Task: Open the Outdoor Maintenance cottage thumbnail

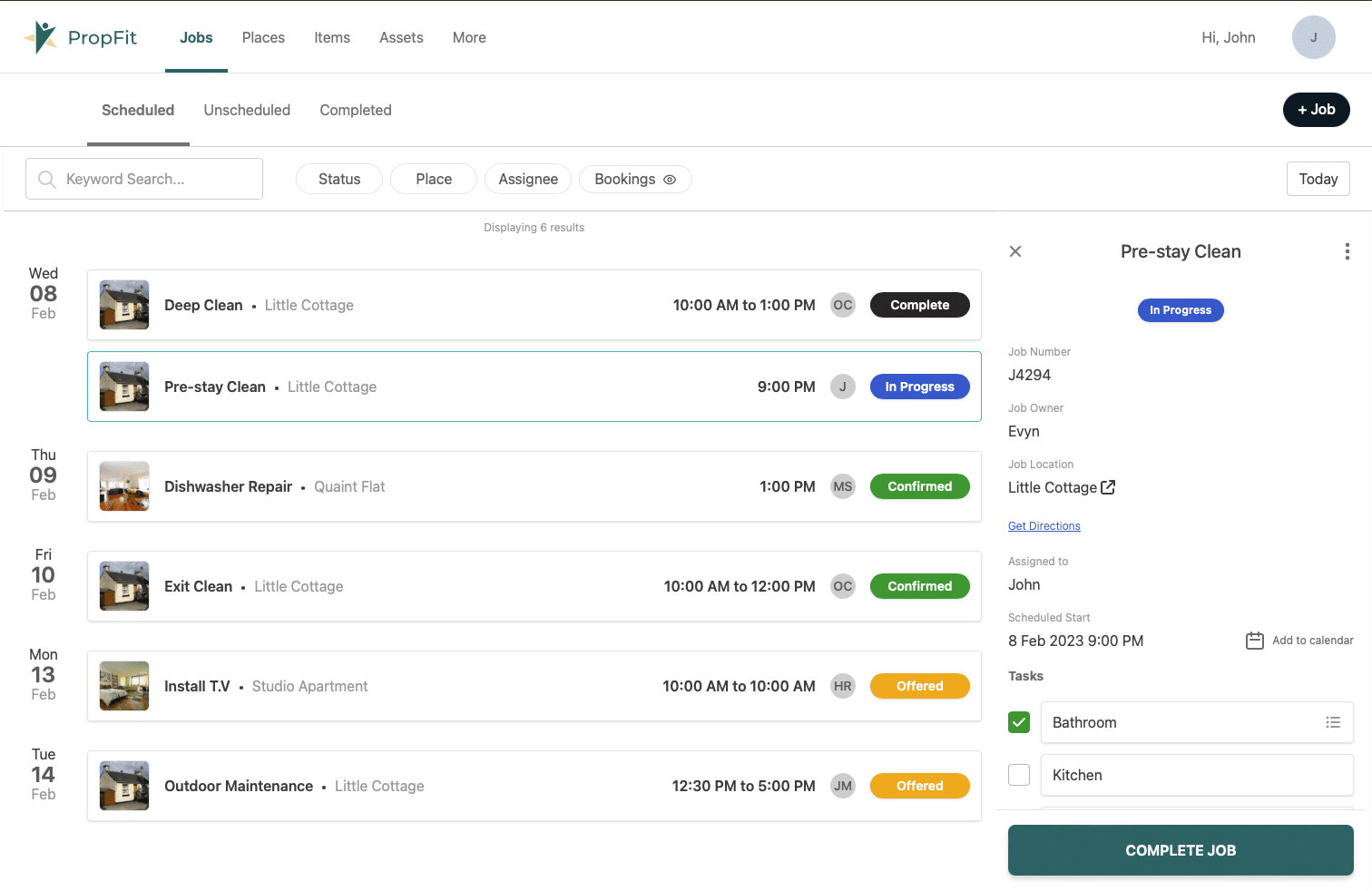Action: [x=124, y=786]
